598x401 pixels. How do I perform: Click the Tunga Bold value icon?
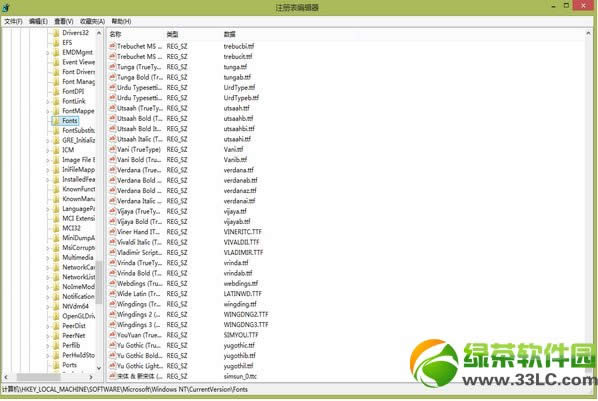(x=113, y=77)
